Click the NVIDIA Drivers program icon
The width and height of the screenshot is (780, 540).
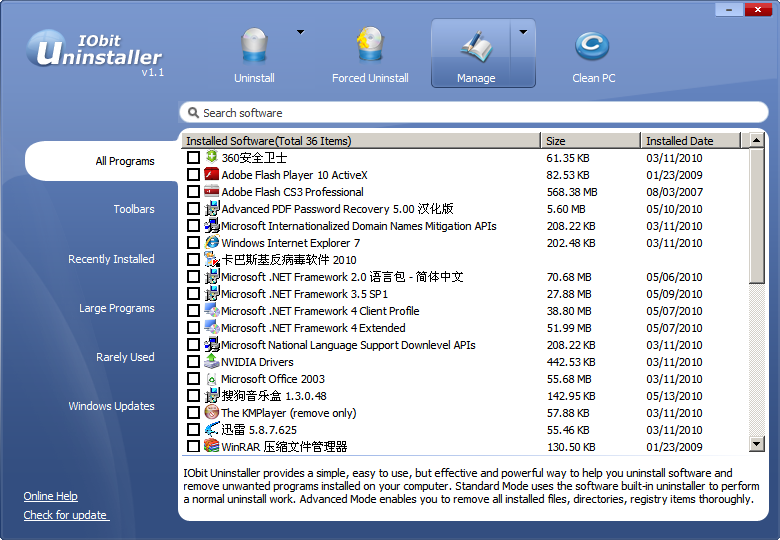pyautogui.click(x=212, y=362)
